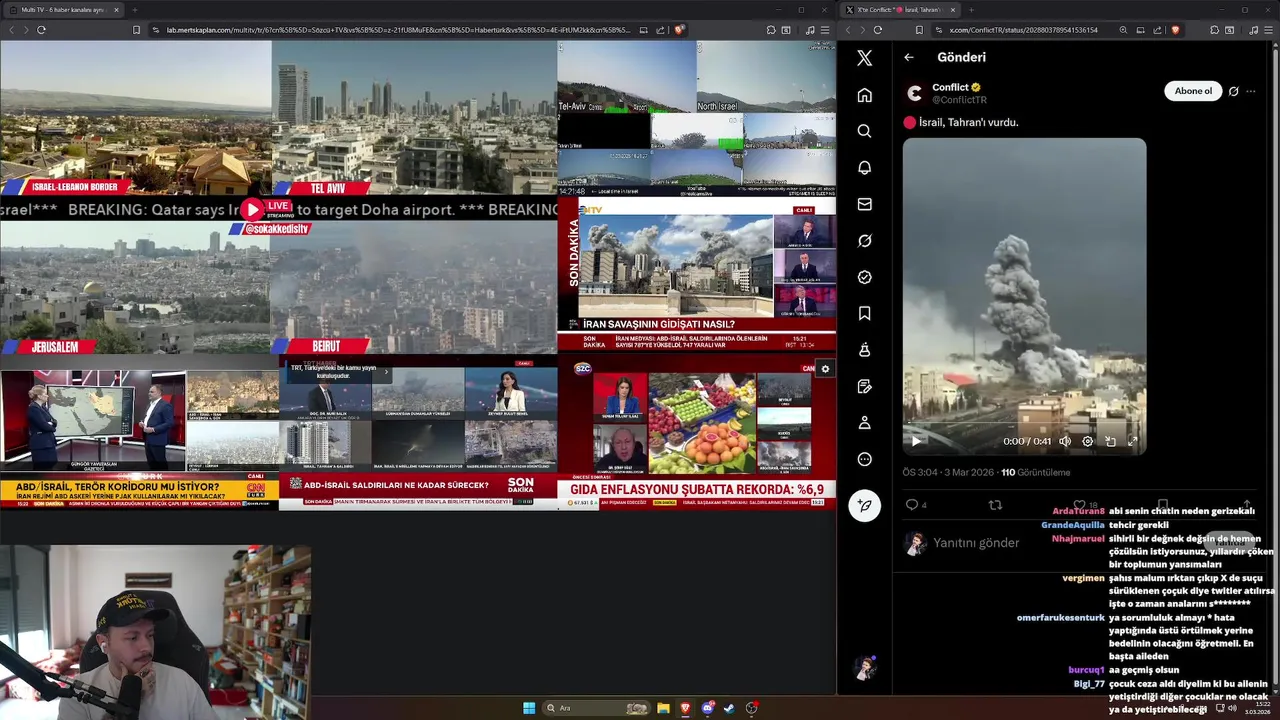Select the Jerusalem camera feed
Screen dimensions: 1280x720
click(x=135, y=288)
